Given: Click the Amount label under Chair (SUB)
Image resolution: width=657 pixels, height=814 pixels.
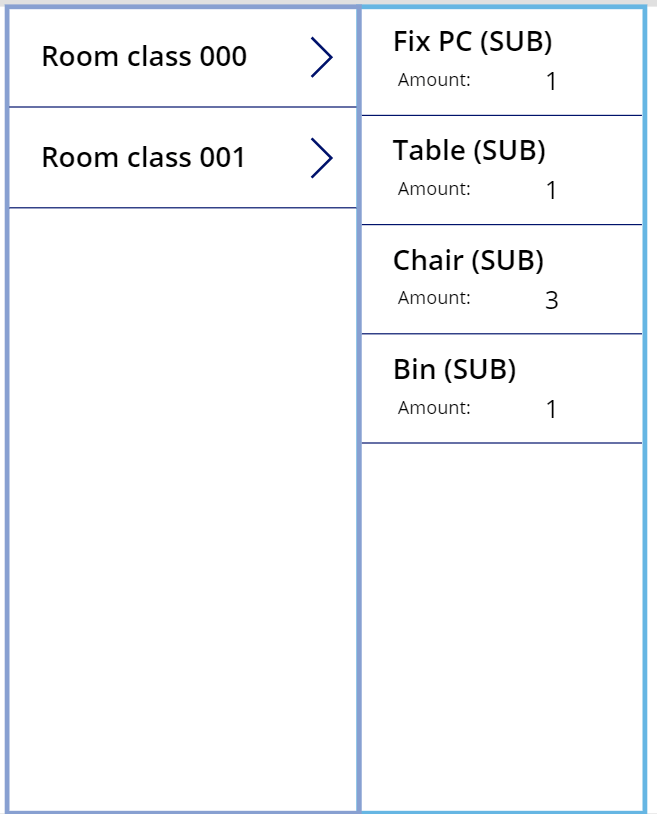Looking at the screenshot, I should [434, 298].
